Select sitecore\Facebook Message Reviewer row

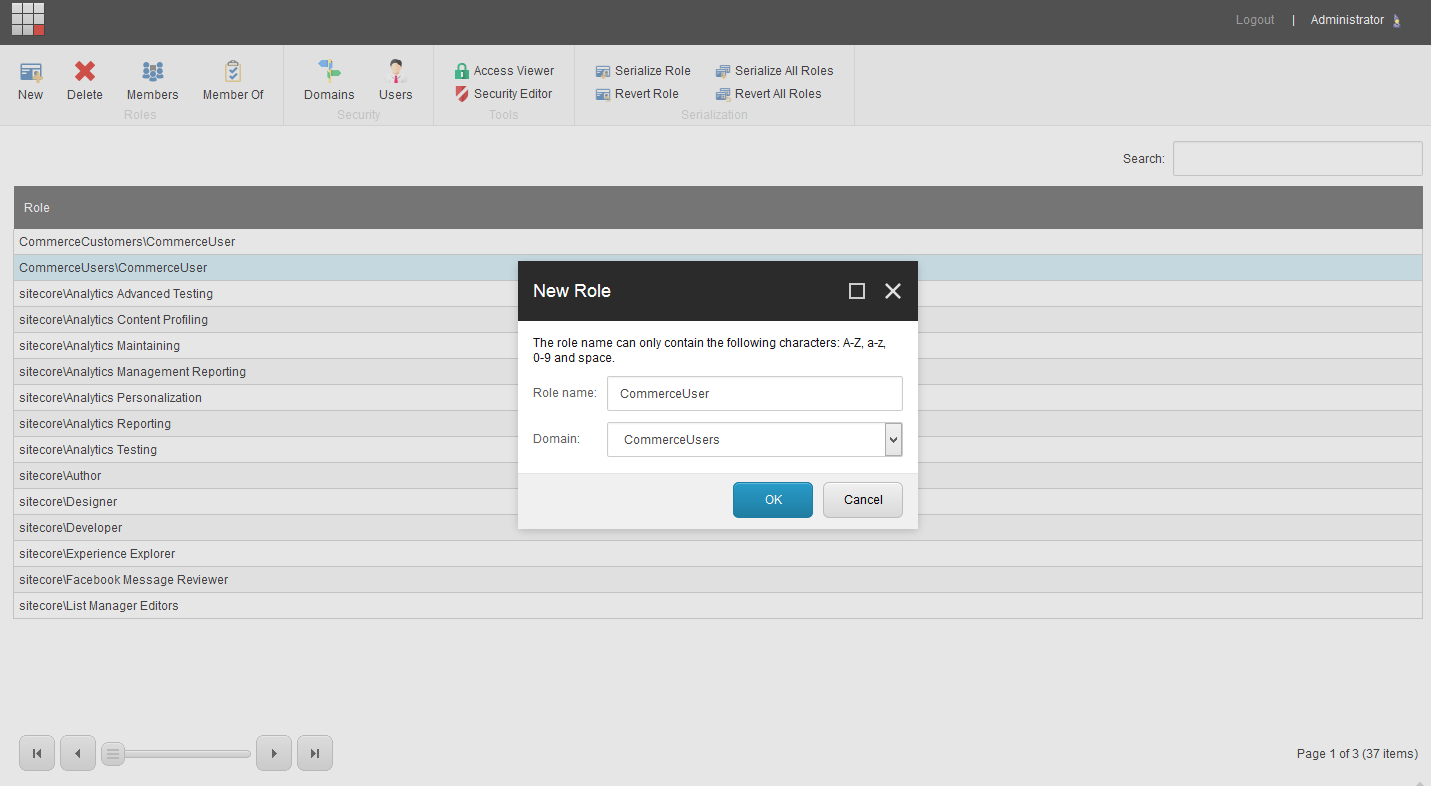[718, 580]
